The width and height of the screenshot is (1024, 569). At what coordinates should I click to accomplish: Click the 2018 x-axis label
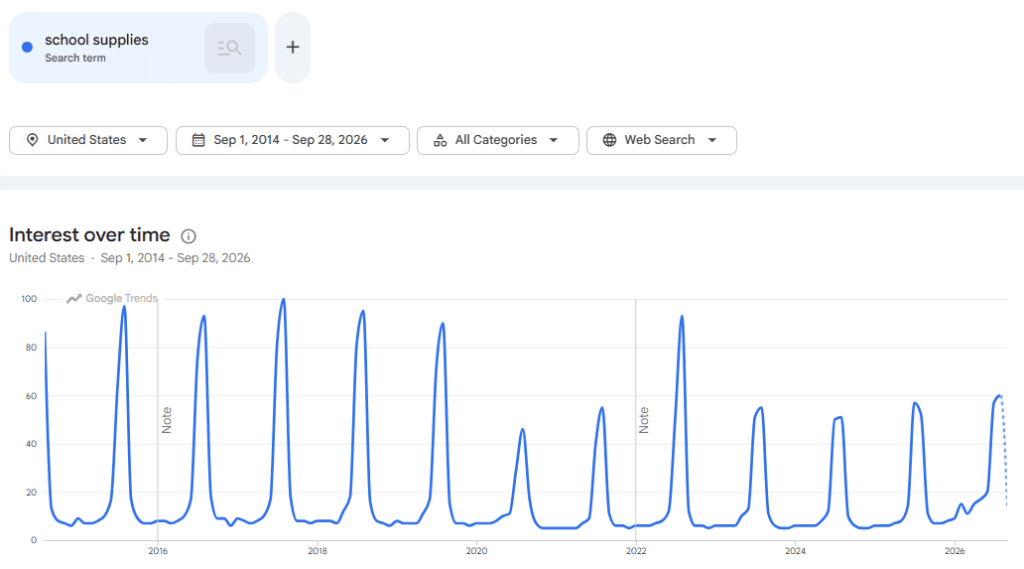coord(317,551)
